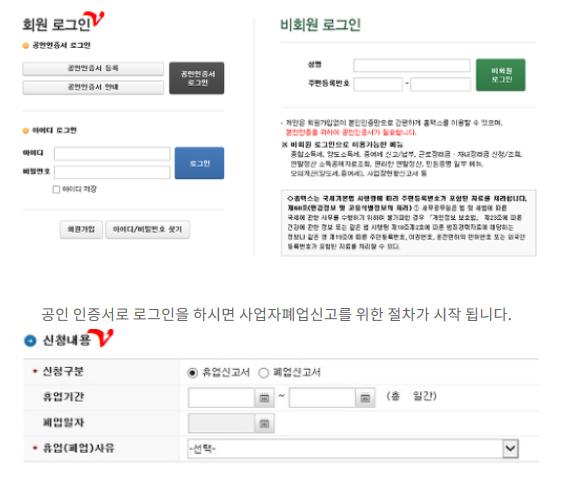Click the red notice text about 공인인증서
561x481 pixels.
351,133
